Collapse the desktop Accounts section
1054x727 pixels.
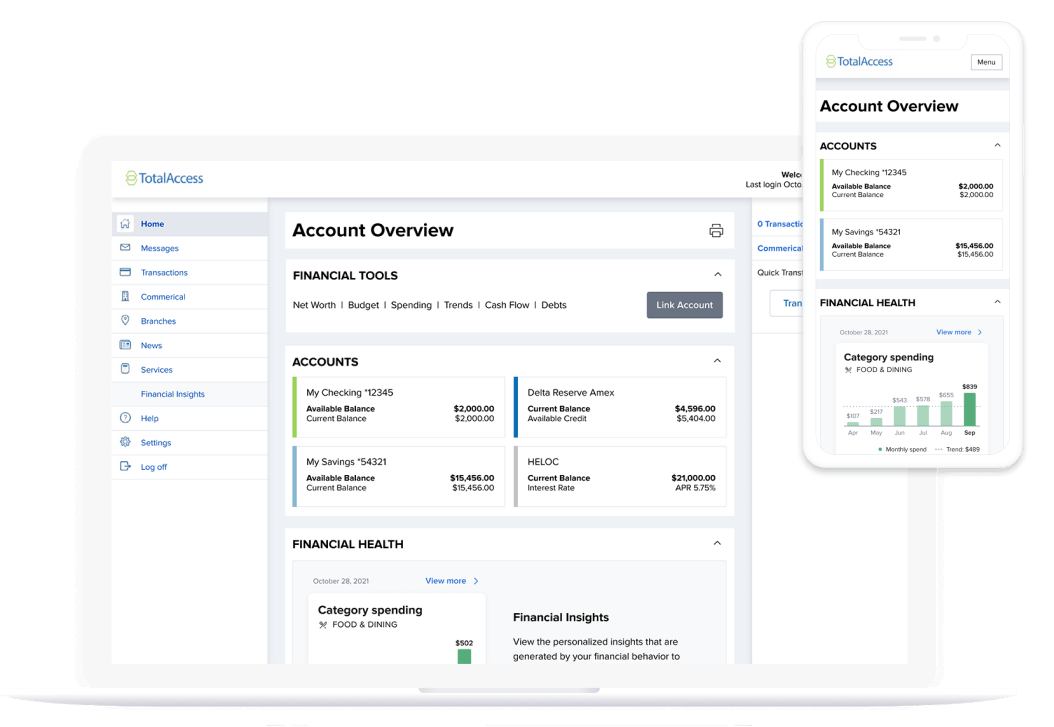717,361
